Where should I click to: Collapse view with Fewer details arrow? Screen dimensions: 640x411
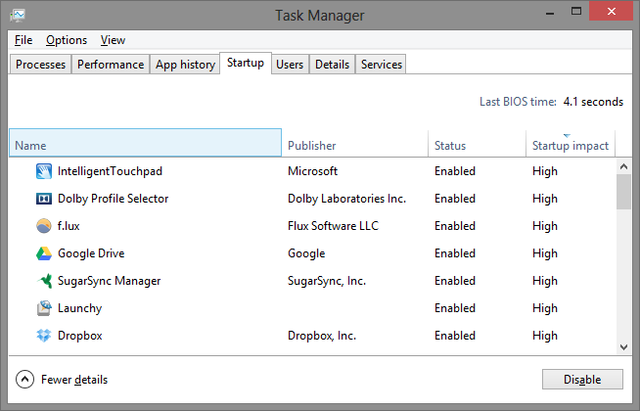click(25, 380)
